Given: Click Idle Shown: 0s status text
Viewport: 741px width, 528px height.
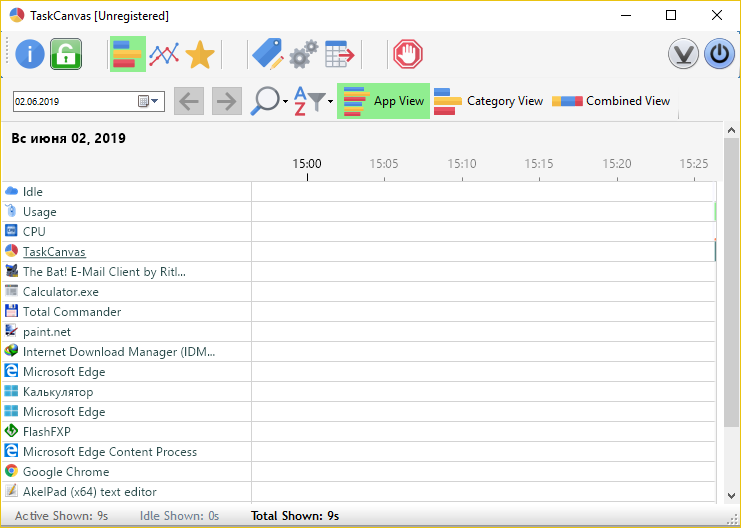Looking at the screenshot, I should coord(179,516).
